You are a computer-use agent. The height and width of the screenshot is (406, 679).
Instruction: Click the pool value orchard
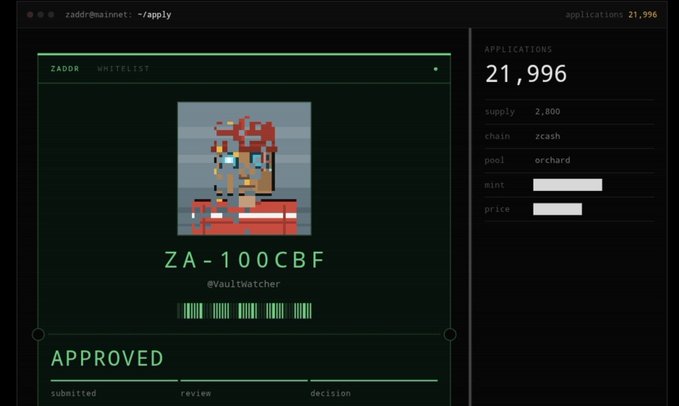(552, 160)
